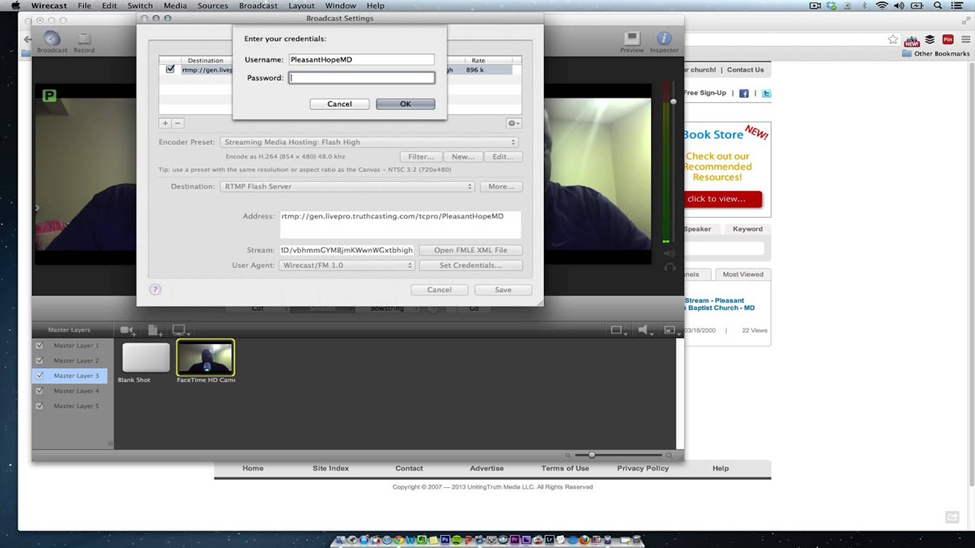This screenshot has width=975, height=548.
Task: Click the Broadcast toolbar icon in Wirecast
Action: [x=52, y=42]
